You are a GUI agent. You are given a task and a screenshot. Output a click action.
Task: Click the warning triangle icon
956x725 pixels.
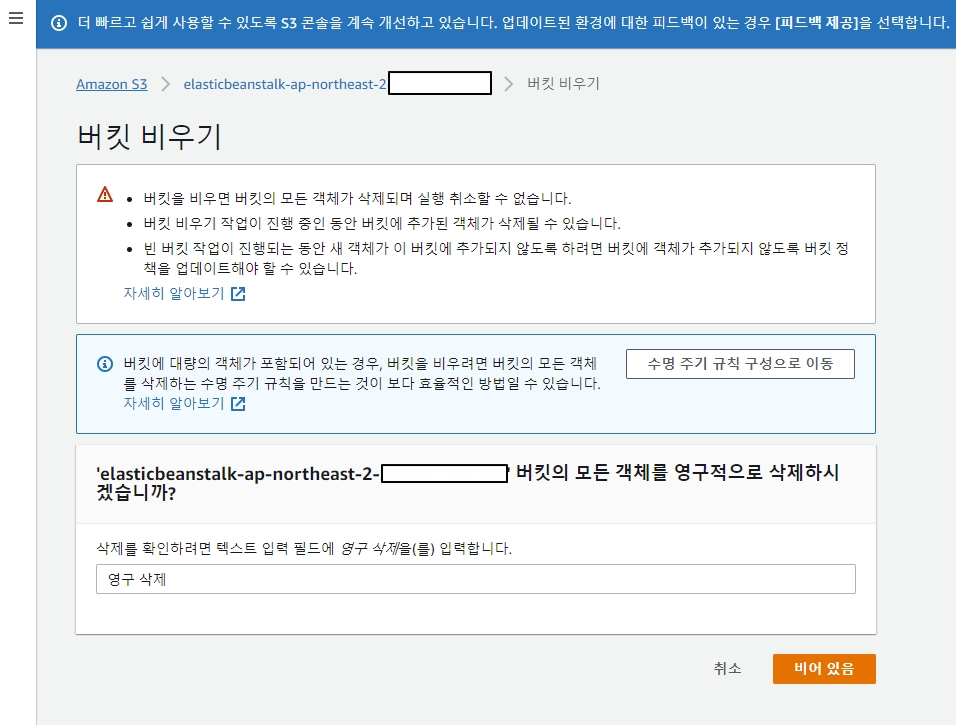click(105, 195)
